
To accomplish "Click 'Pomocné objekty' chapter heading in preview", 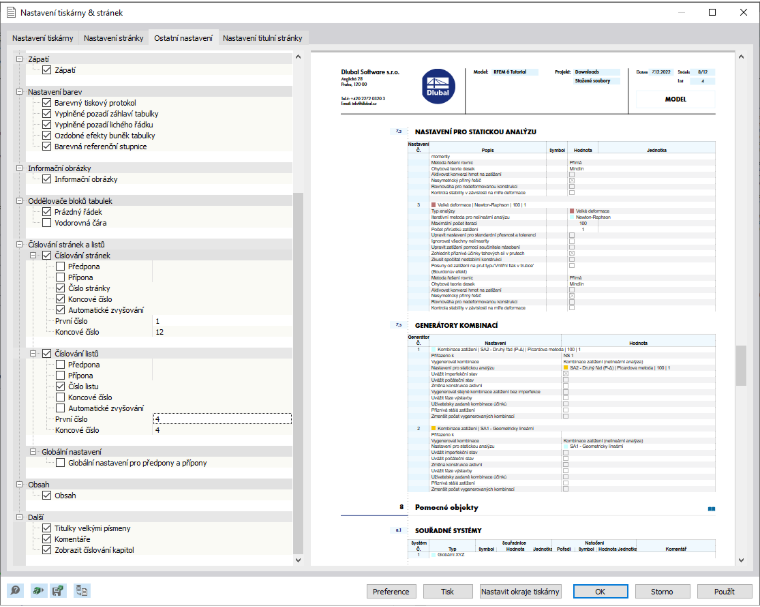I will (446, 507).
